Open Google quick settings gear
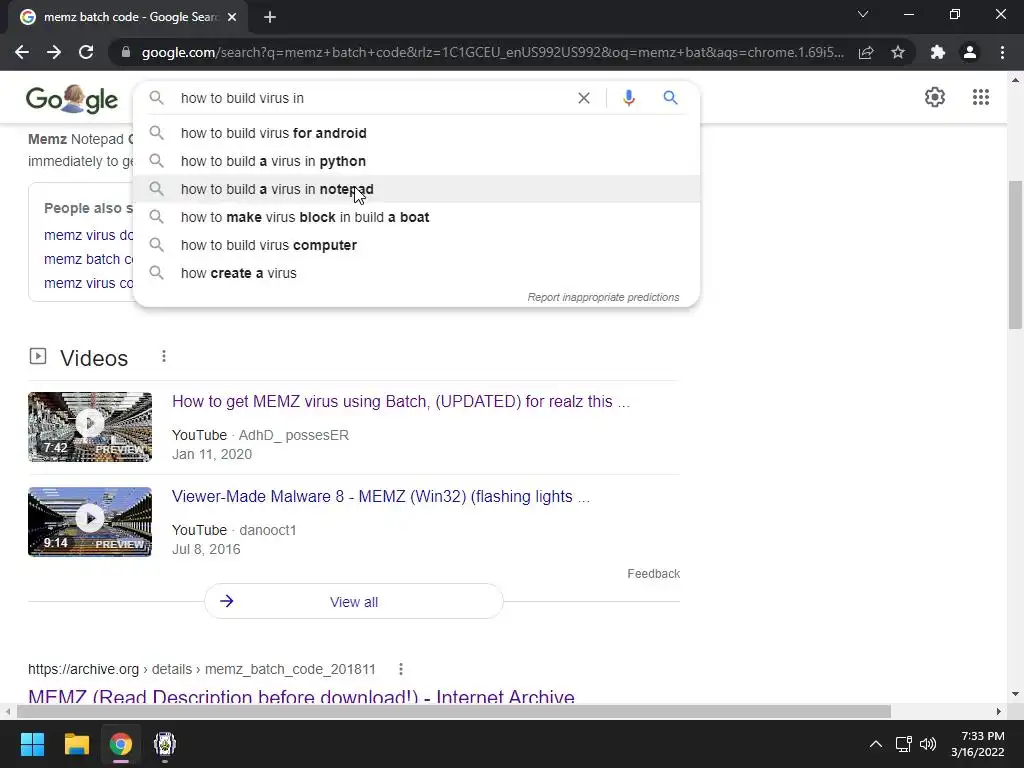This screenshot has width=1024, height=768. (x=935, y=97)
